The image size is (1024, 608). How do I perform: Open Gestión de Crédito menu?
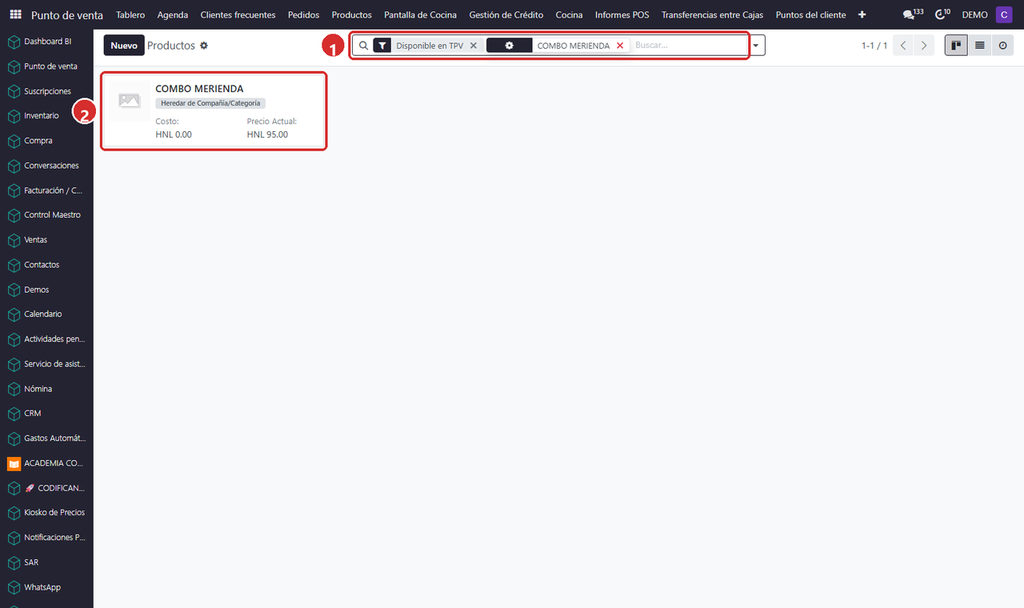[506, 14]
